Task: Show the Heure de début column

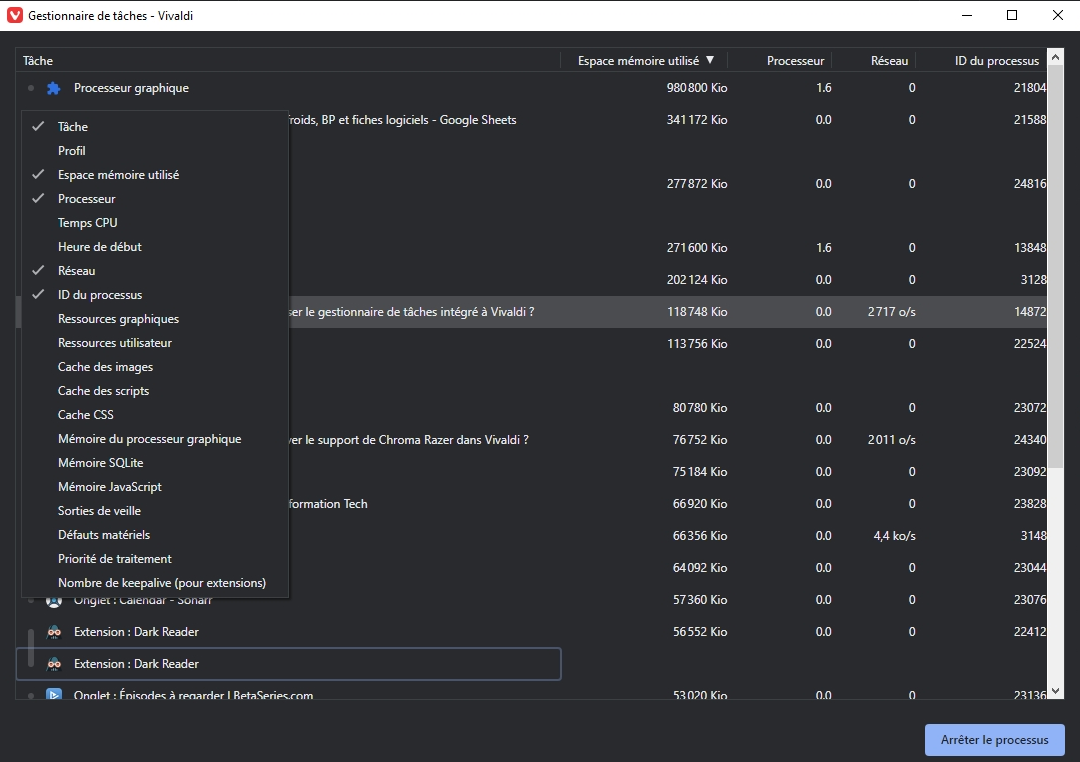Action: click(155, 247)
